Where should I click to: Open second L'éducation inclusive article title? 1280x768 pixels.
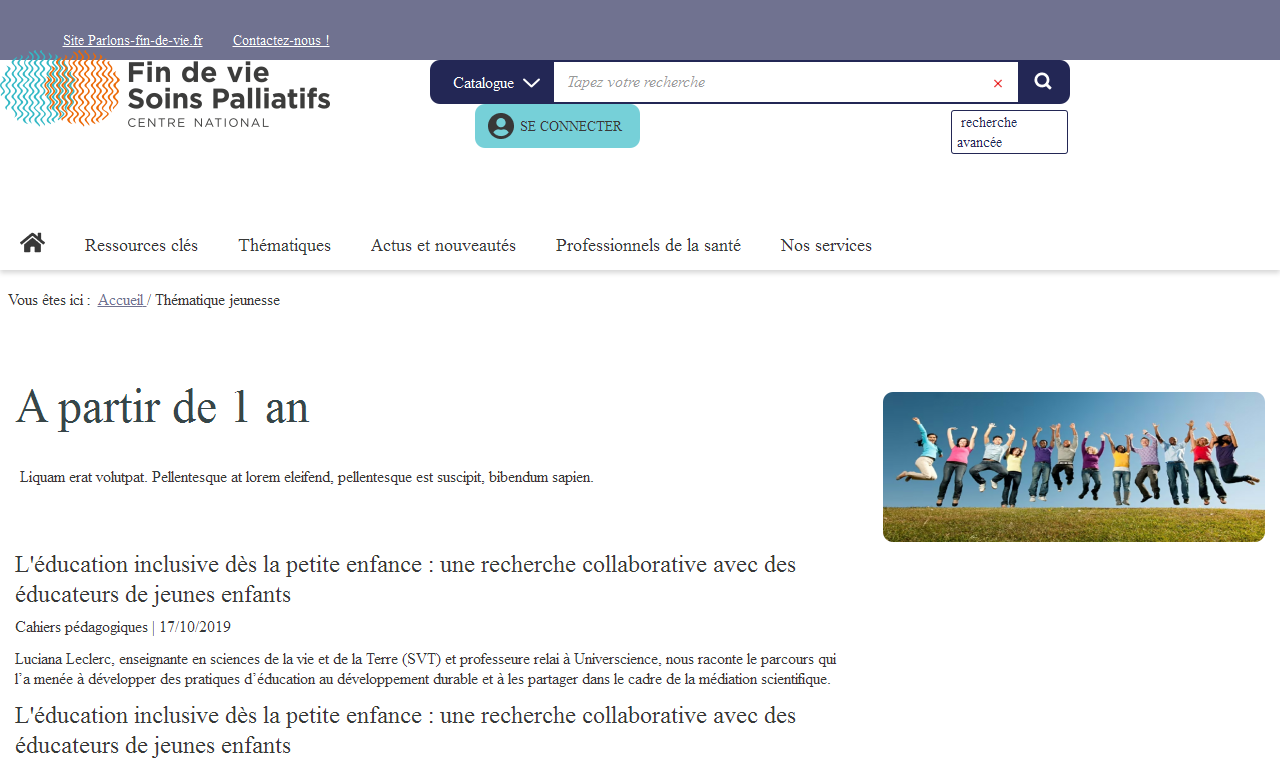pyautogui.click(x=405, y=730)
